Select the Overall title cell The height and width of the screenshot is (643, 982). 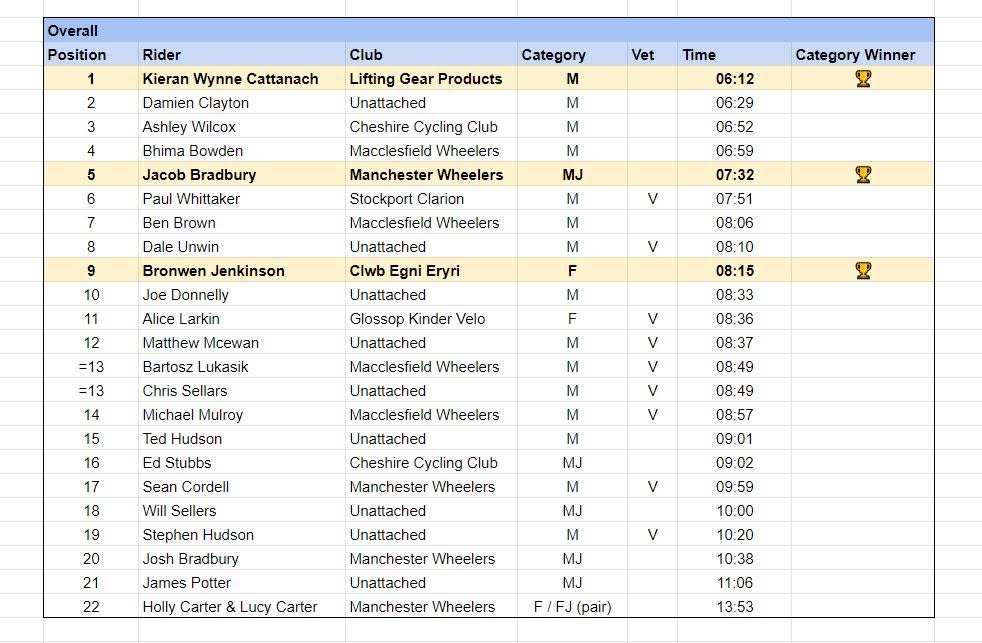(x=72, y=31)
